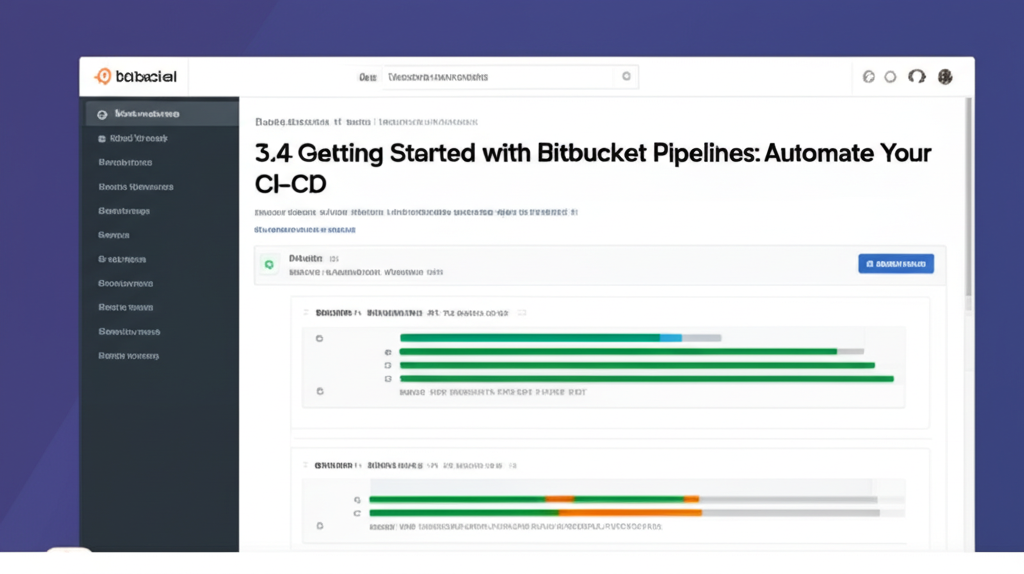
Task: Click the progress bar with two short orange segments
Action: click(623, 500)
